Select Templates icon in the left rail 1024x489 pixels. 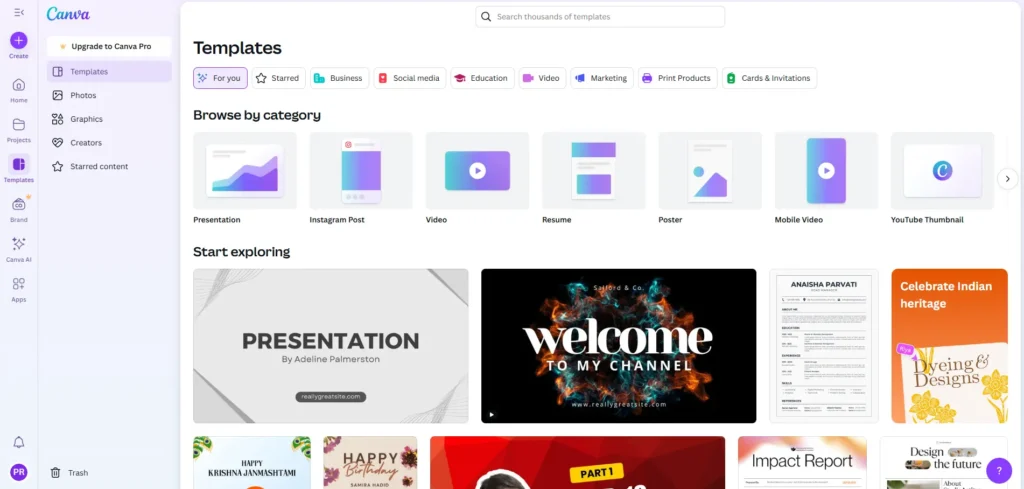pos(19,164)
